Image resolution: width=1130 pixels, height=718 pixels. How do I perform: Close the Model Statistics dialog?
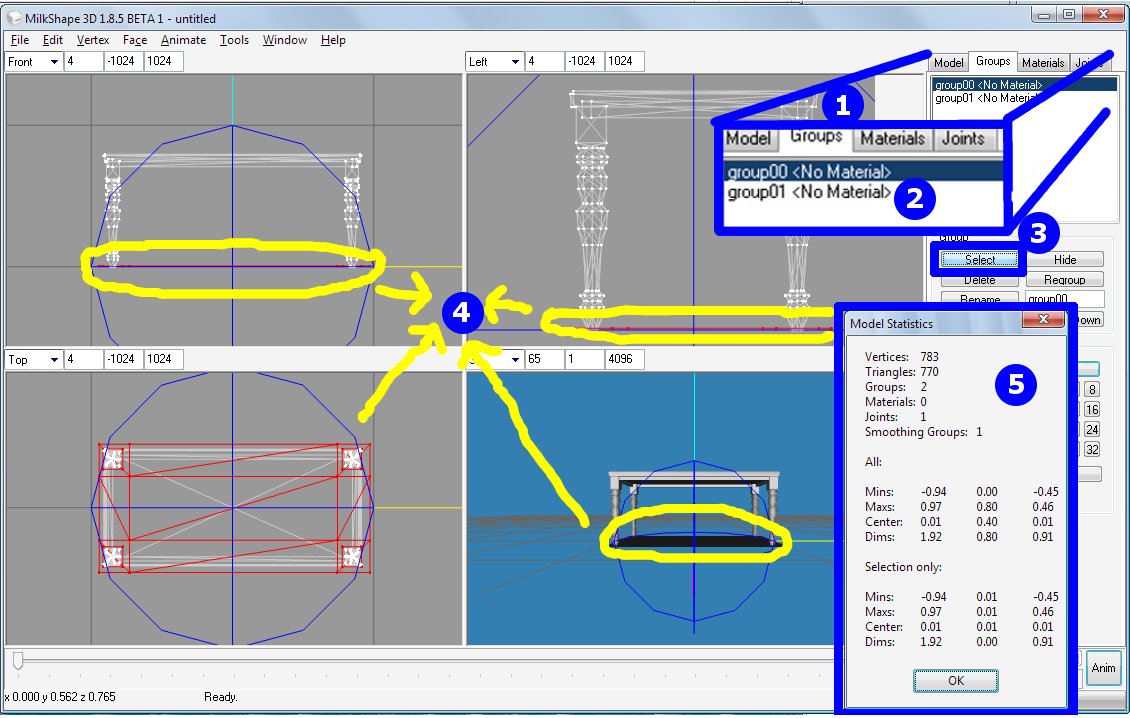[1043, 319]
